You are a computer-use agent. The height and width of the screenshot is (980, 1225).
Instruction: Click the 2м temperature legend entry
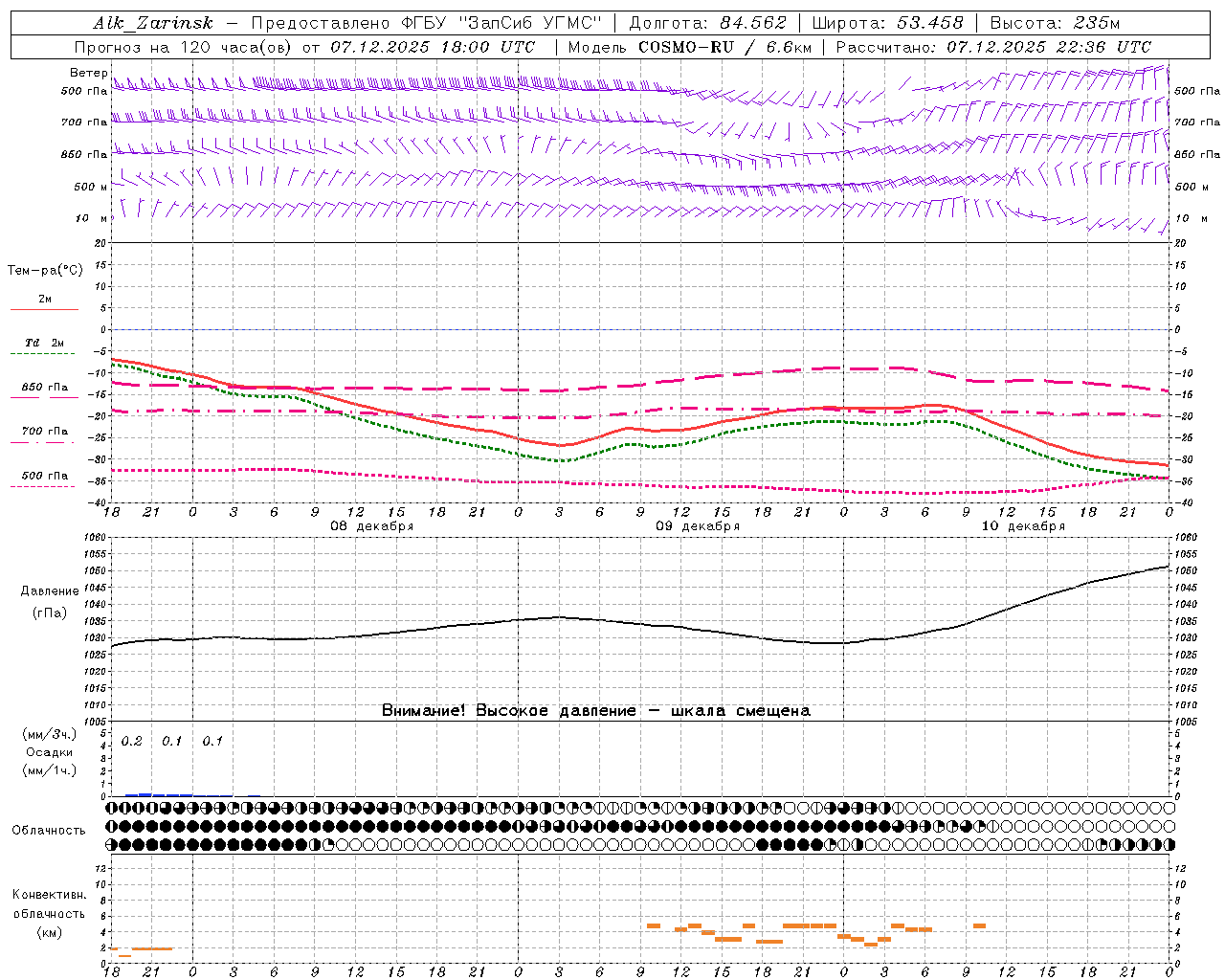tap(45, 300)
